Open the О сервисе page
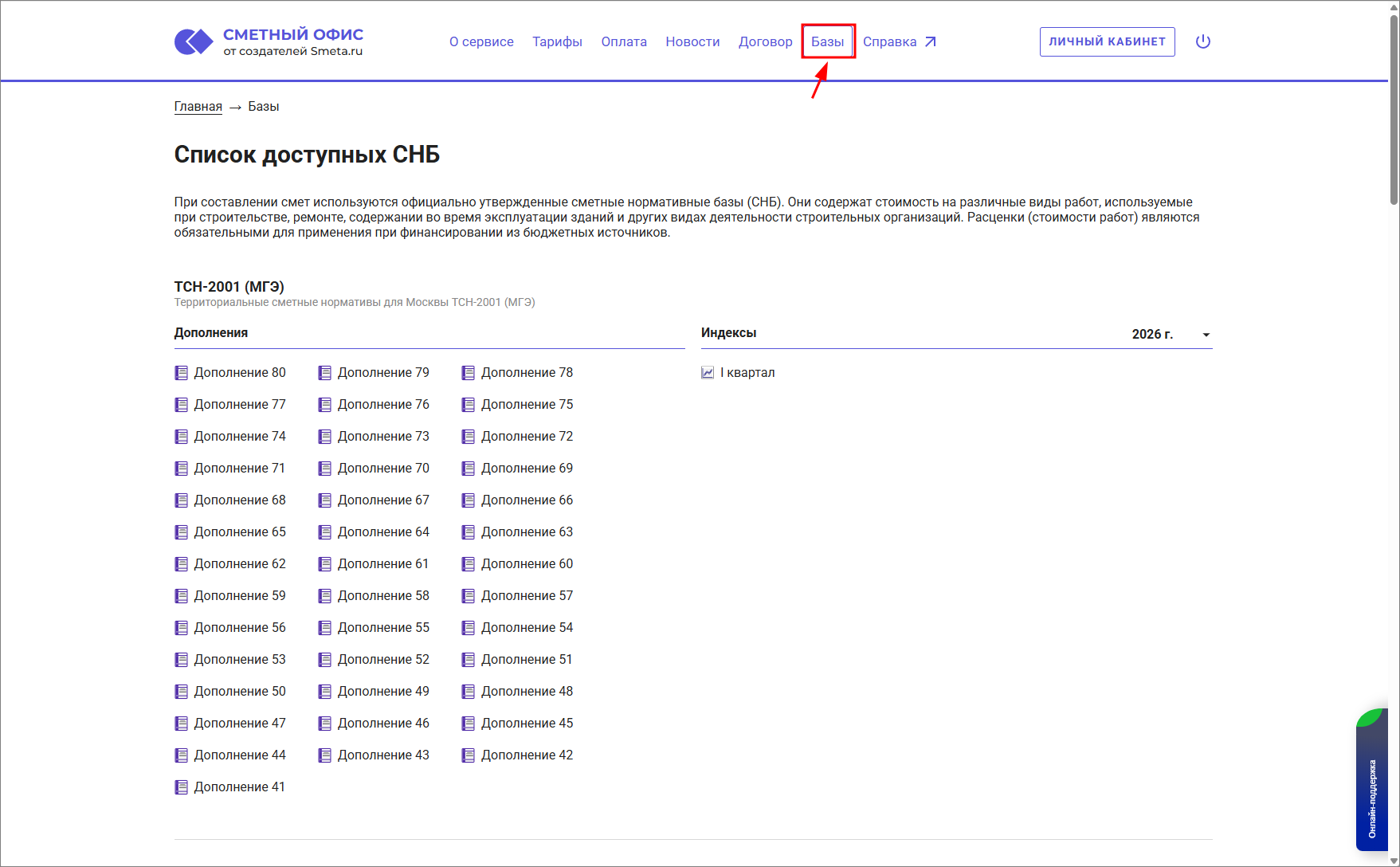 click(481, 41)
